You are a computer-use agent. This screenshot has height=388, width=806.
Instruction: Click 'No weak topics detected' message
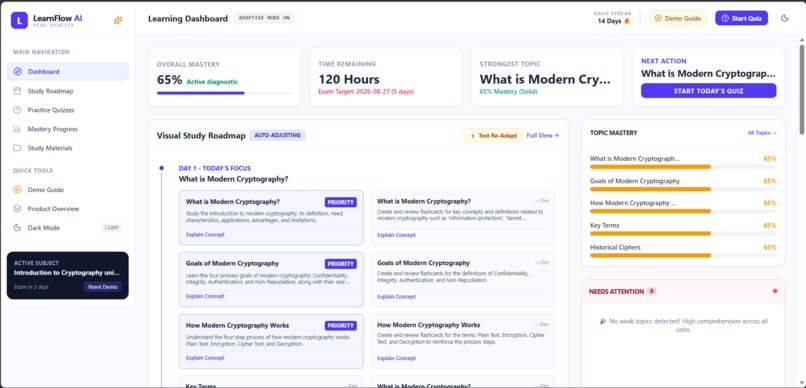pyautogui.click(x=683, y=325)
